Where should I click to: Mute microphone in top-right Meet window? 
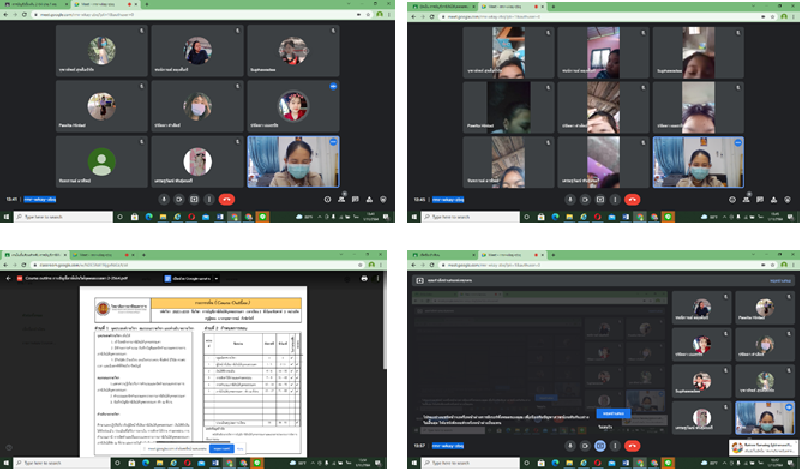(x=570, y=199)
